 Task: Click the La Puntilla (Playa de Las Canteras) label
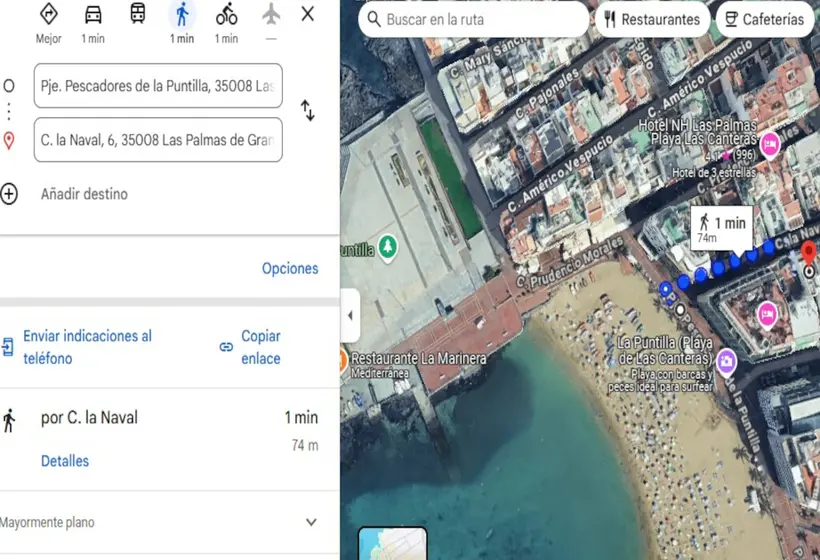[664, 350]
